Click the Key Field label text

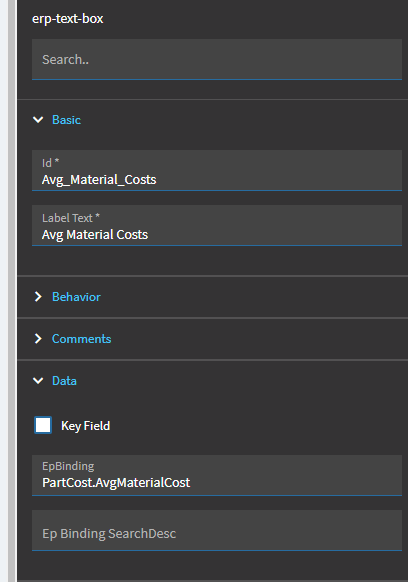point(85,426)
